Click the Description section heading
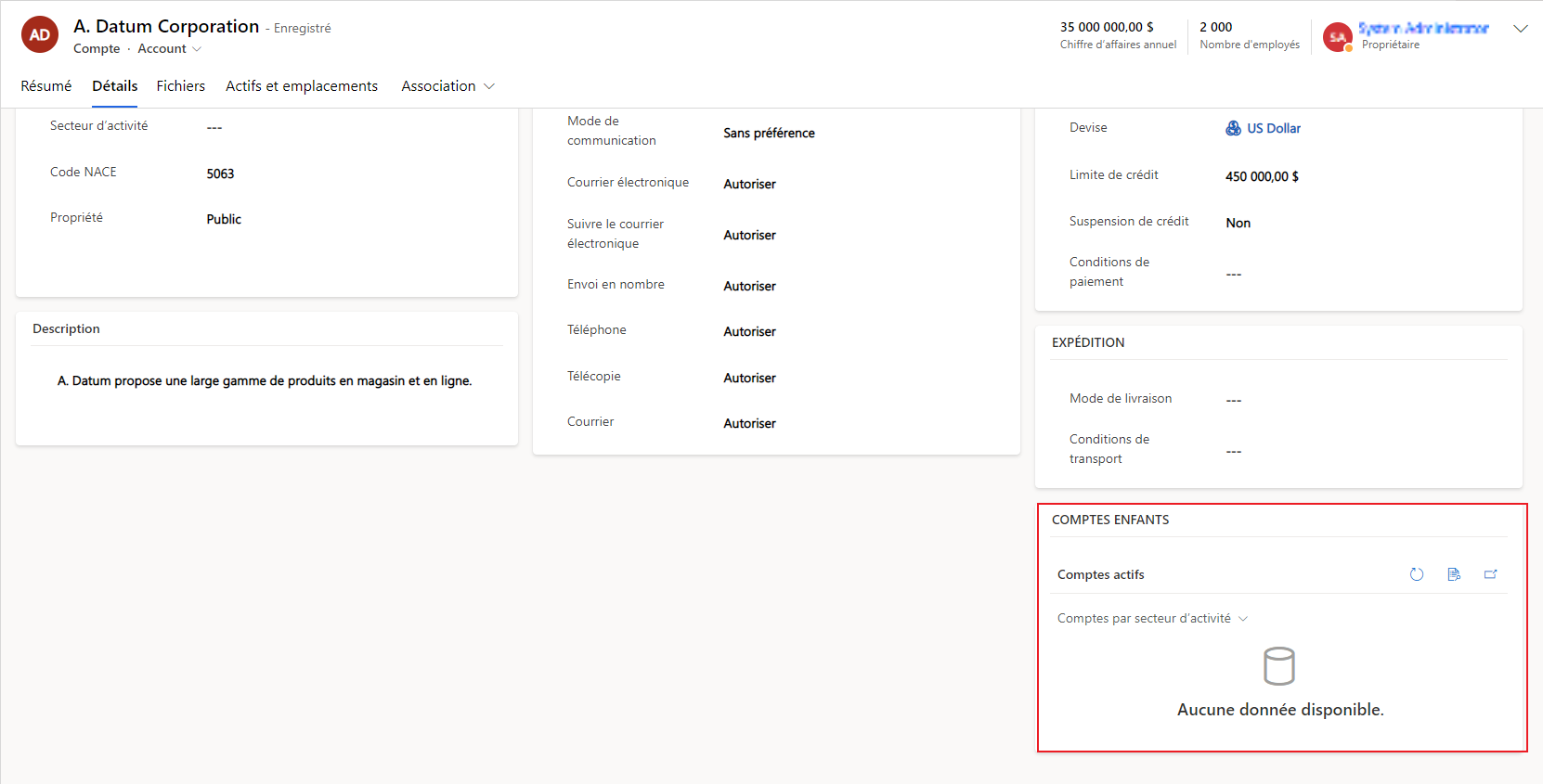Viewport: 1543px width, 784px height. [x=66, y=328]
